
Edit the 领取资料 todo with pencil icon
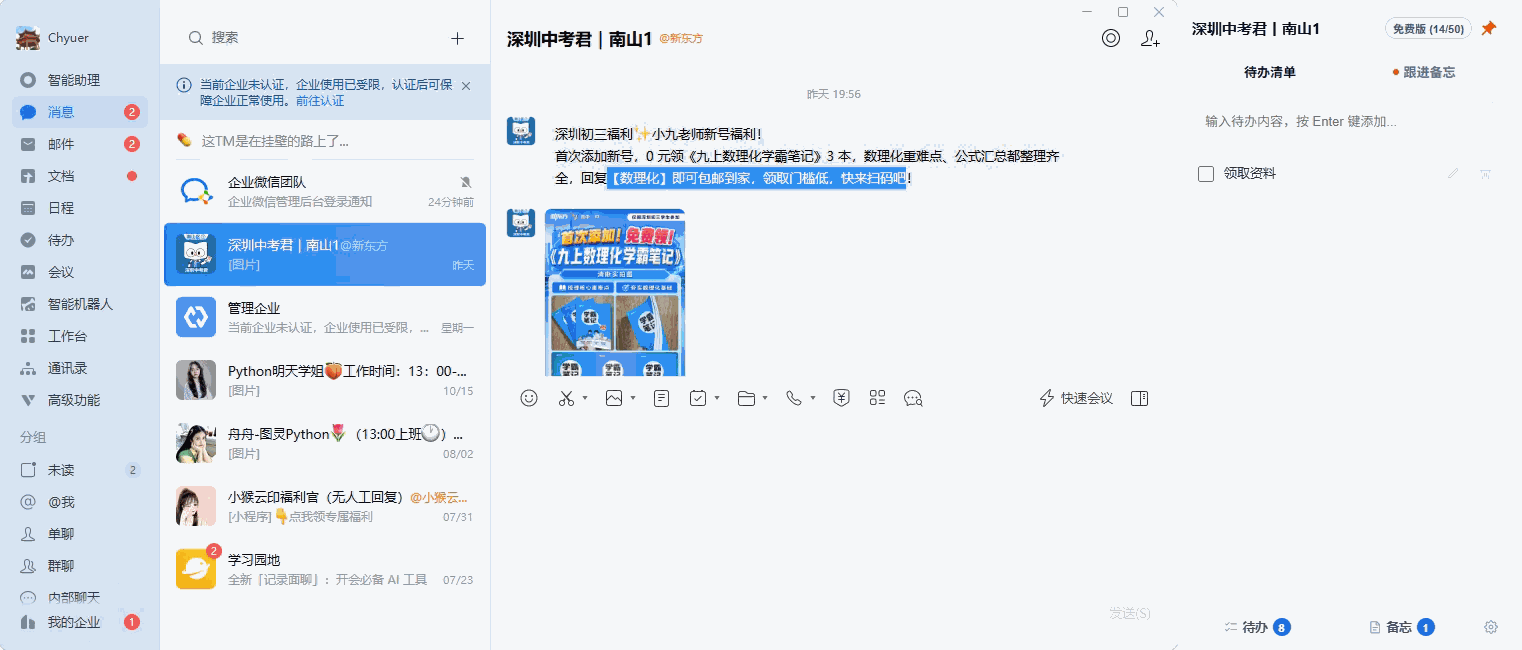[x=1453, y=174]
